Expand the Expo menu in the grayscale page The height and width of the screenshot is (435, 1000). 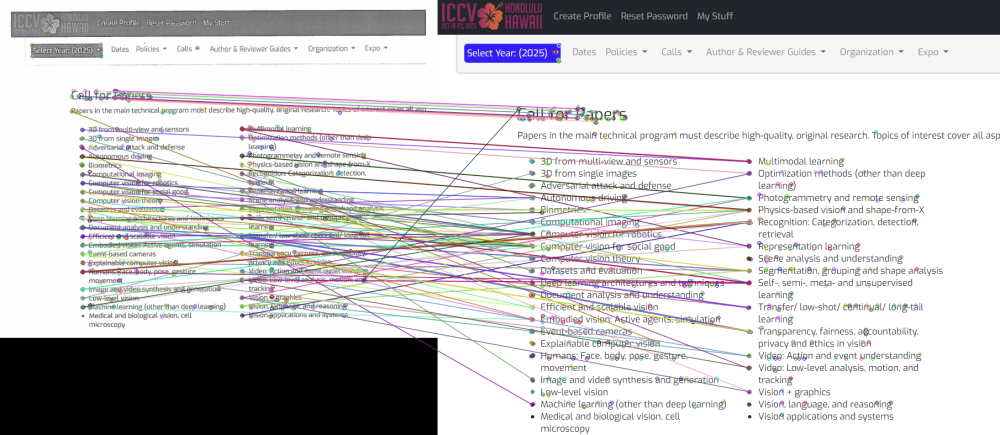[x=376, y=48]
